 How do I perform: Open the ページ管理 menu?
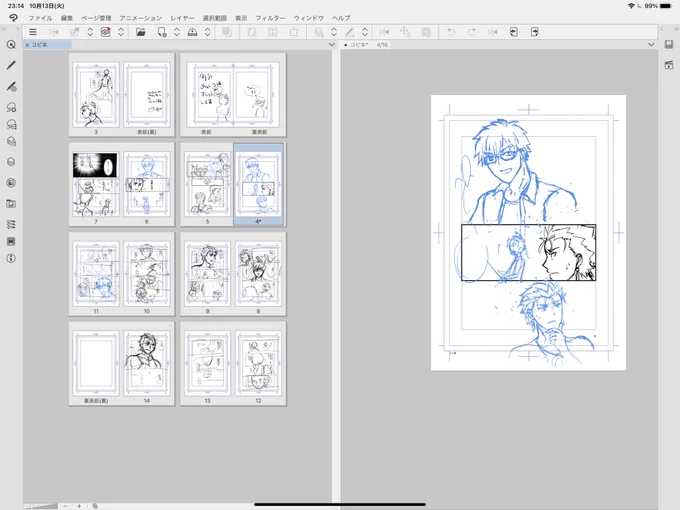coord(96,18)
